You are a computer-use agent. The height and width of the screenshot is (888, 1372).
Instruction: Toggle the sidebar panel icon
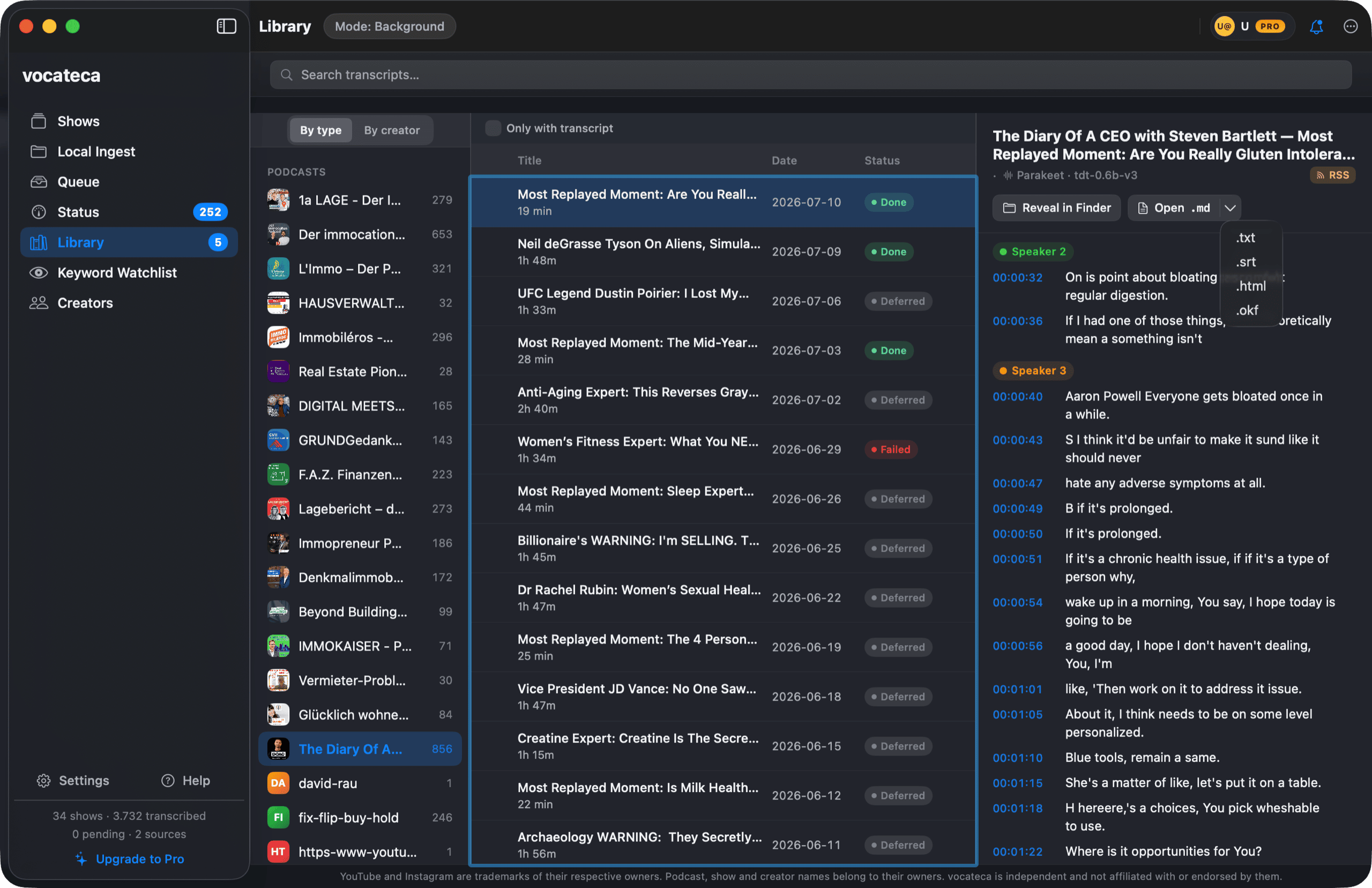point(227,26)
